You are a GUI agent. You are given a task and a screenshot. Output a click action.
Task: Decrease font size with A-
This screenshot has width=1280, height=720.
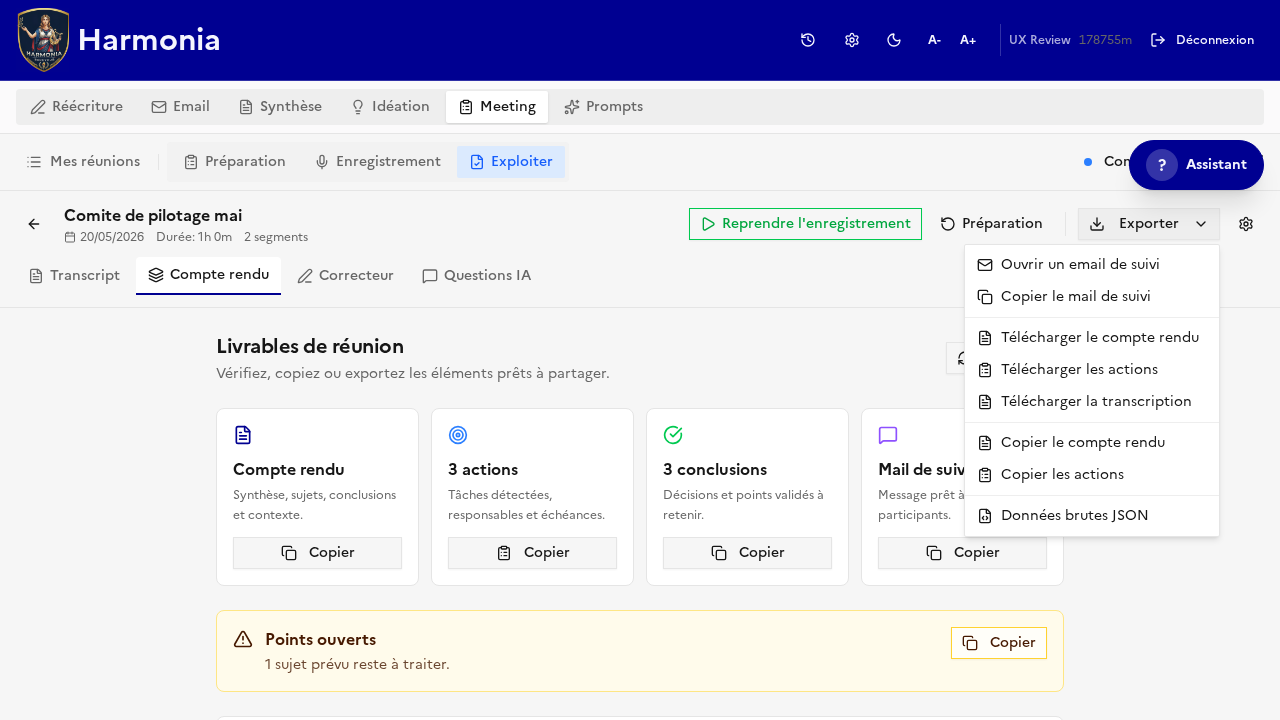(x=934, y=40)
